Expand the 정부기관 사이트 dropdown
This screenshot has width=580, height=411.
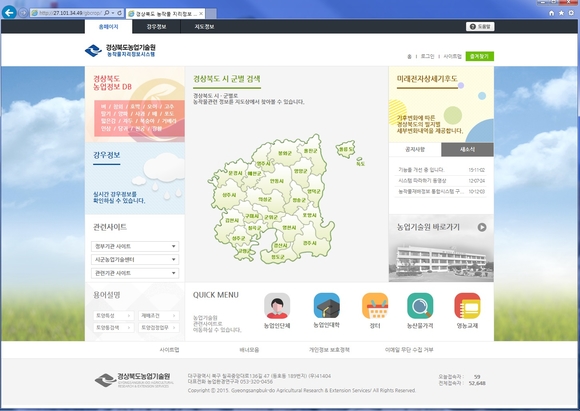tap(135, 246)
